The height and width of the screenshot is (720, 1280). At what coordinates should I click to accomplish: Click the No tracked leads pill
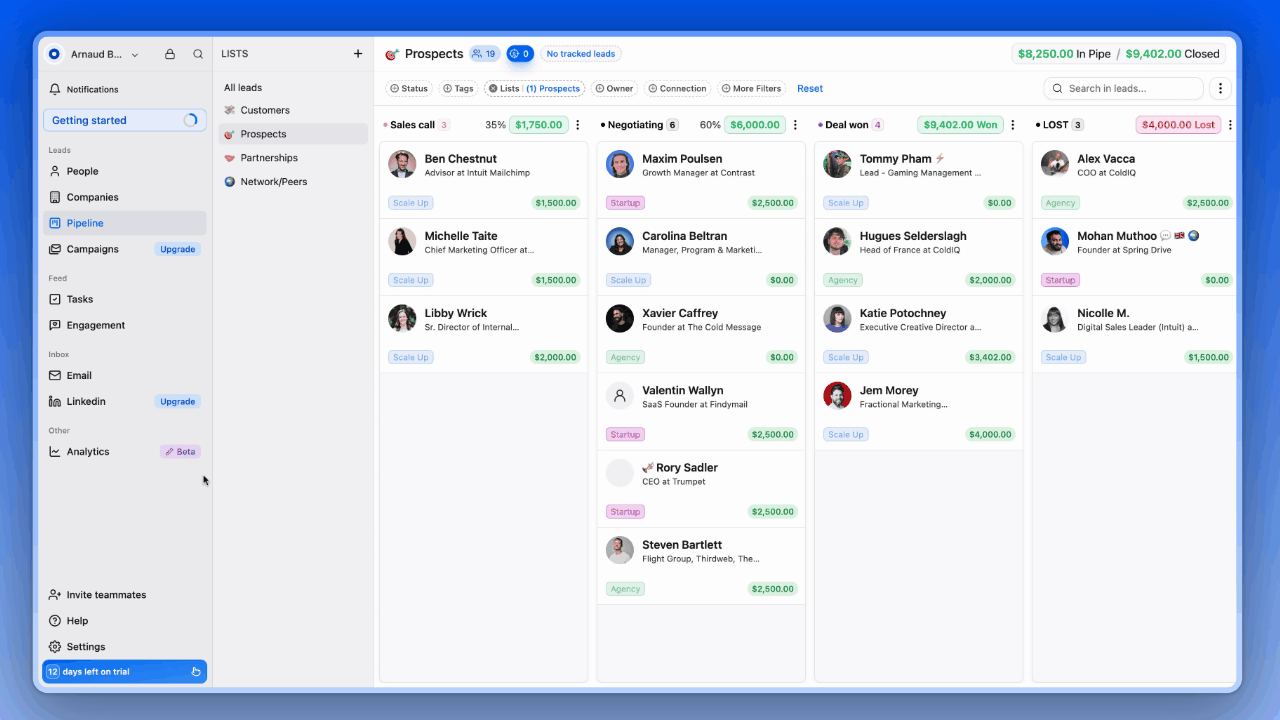pos(581,54)
